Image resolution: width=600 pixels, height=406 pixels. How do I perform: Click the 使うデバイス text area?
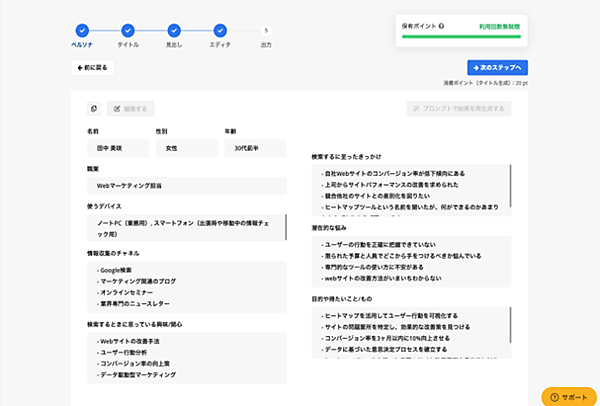click(185, 228)
